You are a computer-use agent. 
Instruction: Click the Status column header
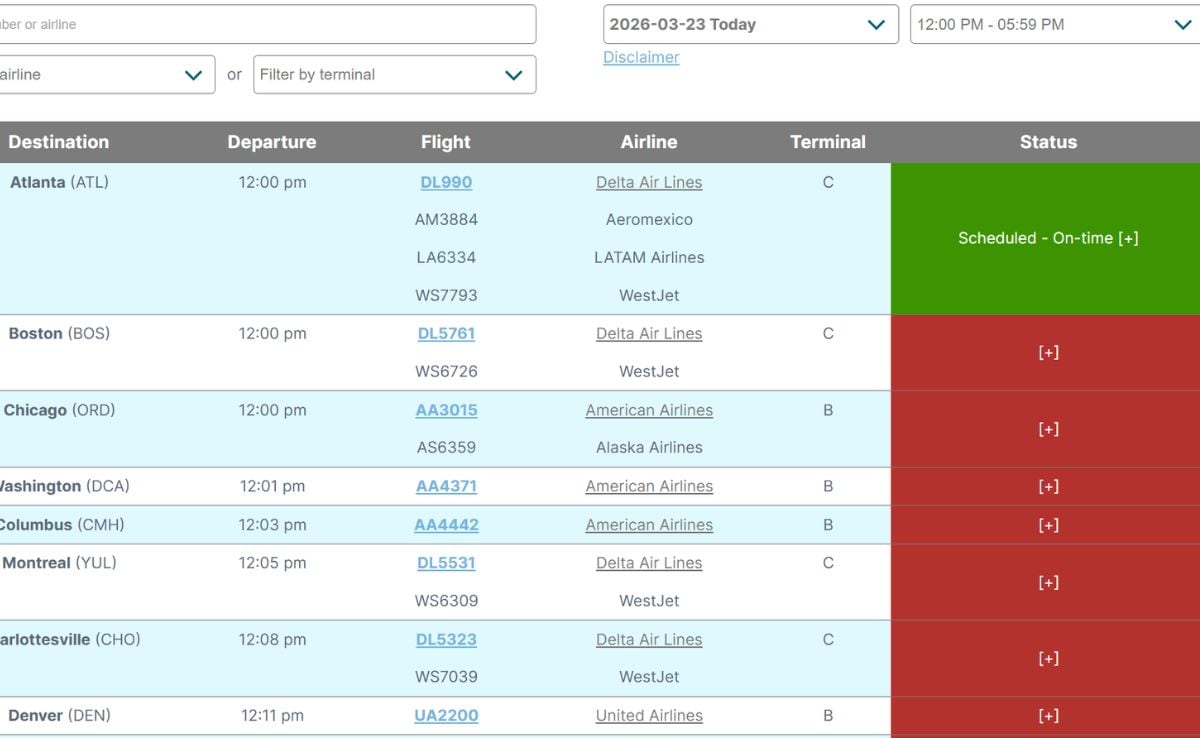point(1048,142)
